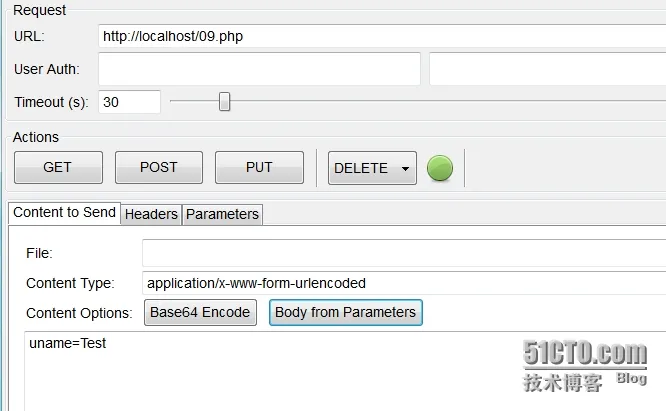This screenshot has width=666, height=411.
Task: Click the 51CTO.com watermark logo
Action: coord(585,354)
